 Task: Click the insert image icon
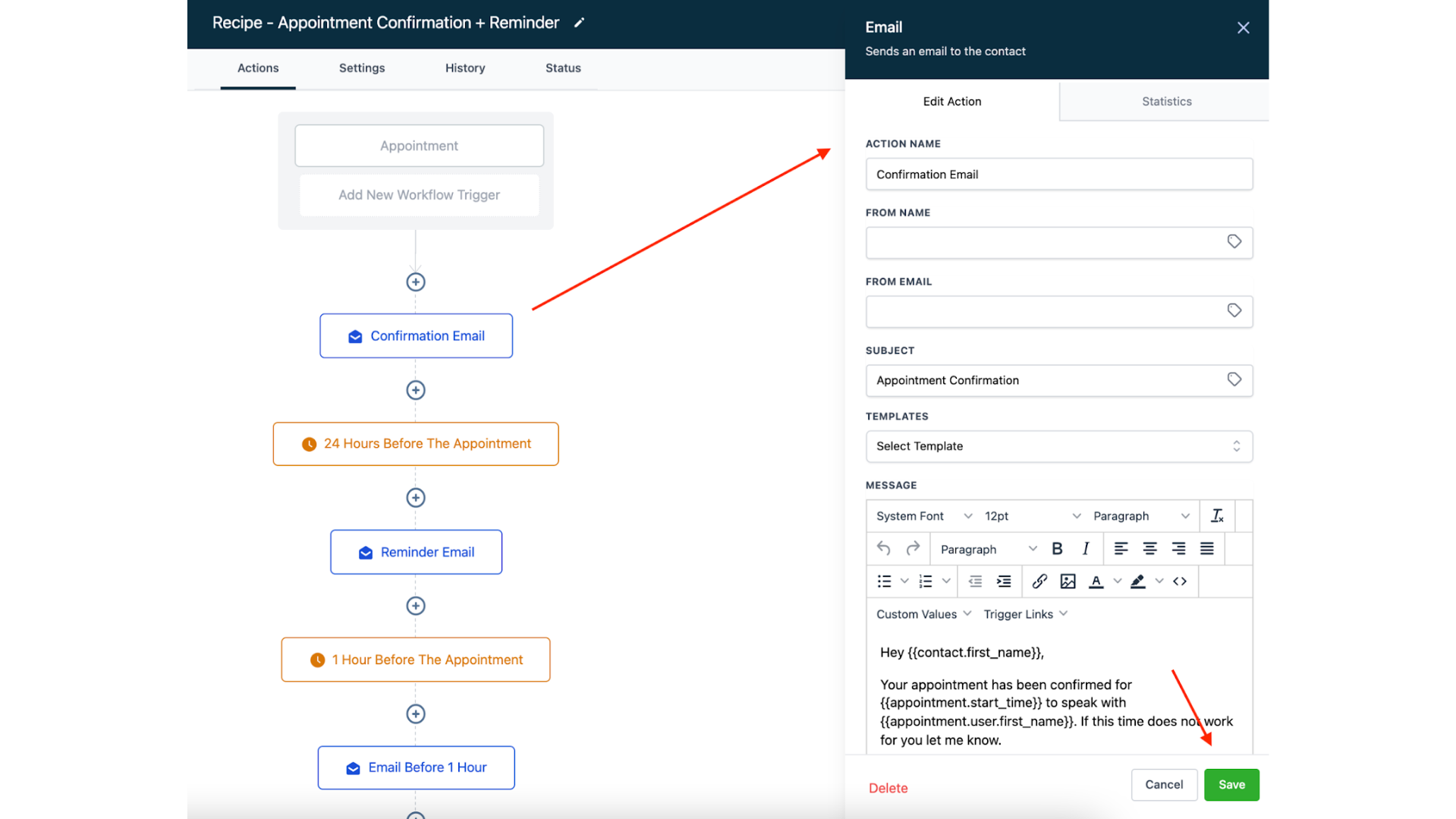[1068, 581]
